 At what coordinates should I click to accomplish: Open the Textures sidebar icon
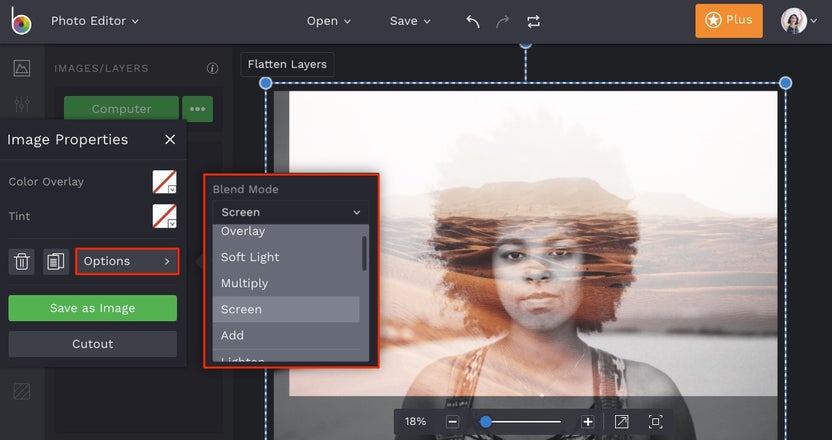click(22, 392)
